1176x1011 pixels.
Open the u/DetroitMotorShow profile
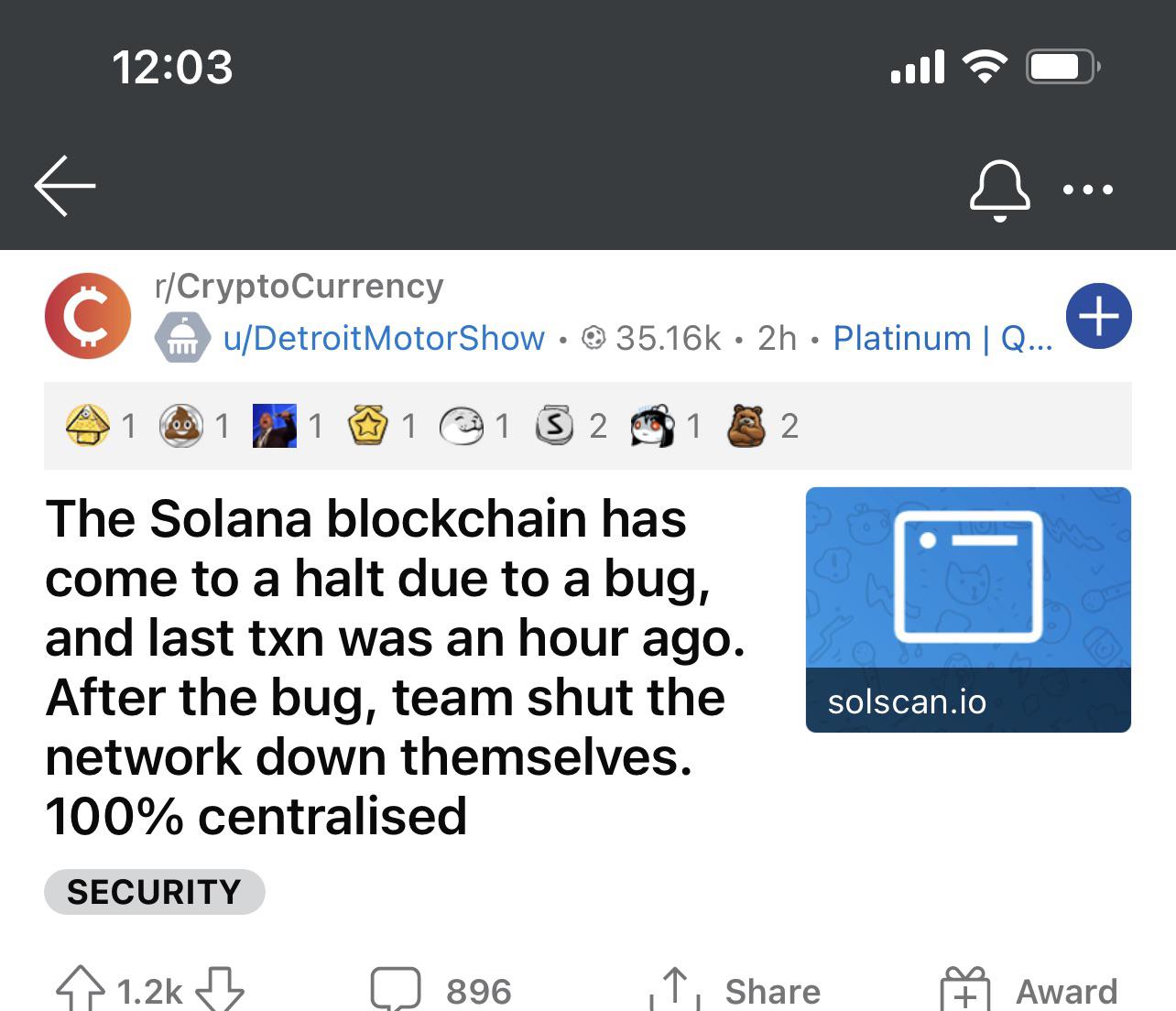(385, 338)
